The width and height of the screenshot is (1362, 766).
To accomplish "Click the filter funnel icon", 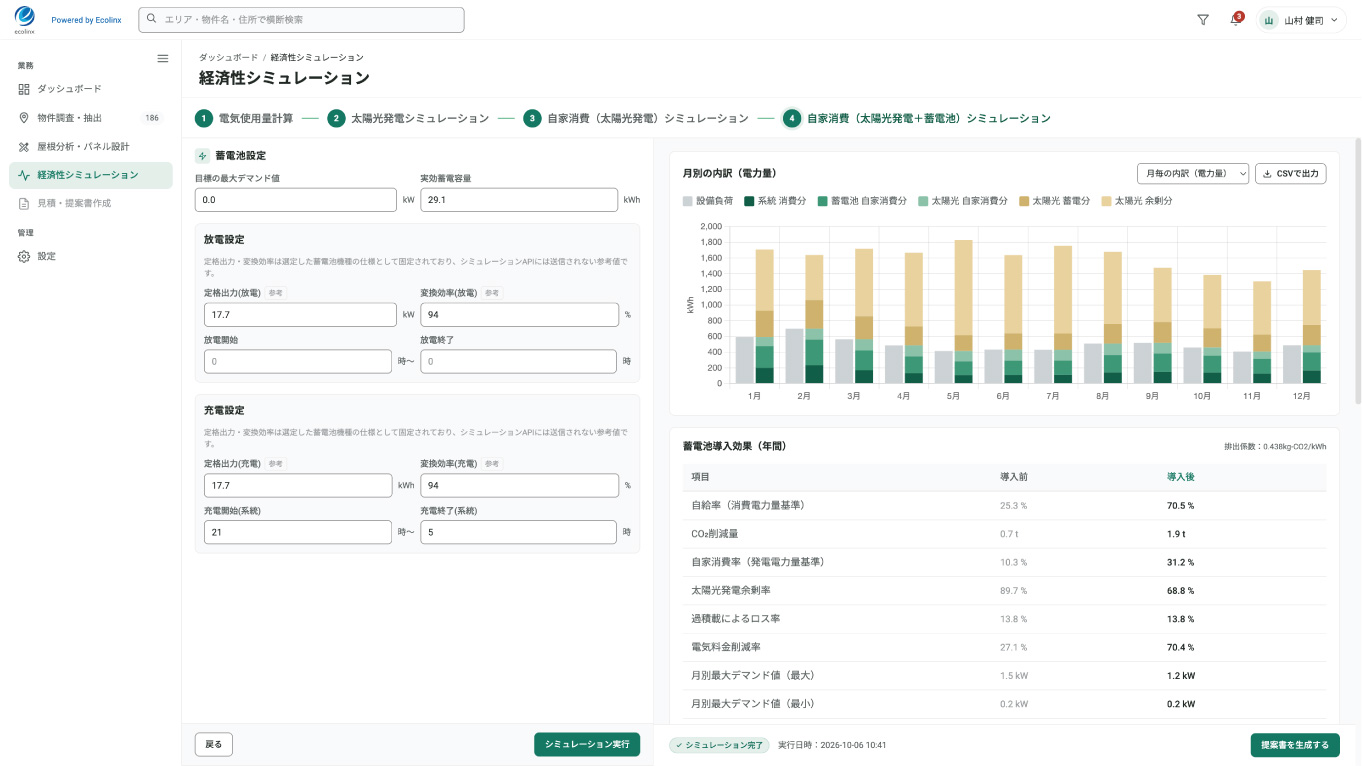I will pyautogui.click(x=1203, y=20).
